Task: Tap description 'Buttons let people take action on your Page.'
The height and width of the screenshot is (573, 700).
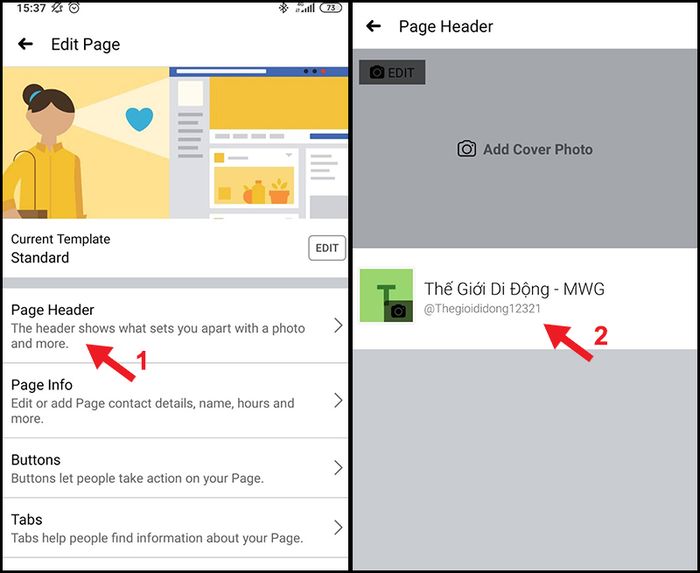Action: point(137,478)
